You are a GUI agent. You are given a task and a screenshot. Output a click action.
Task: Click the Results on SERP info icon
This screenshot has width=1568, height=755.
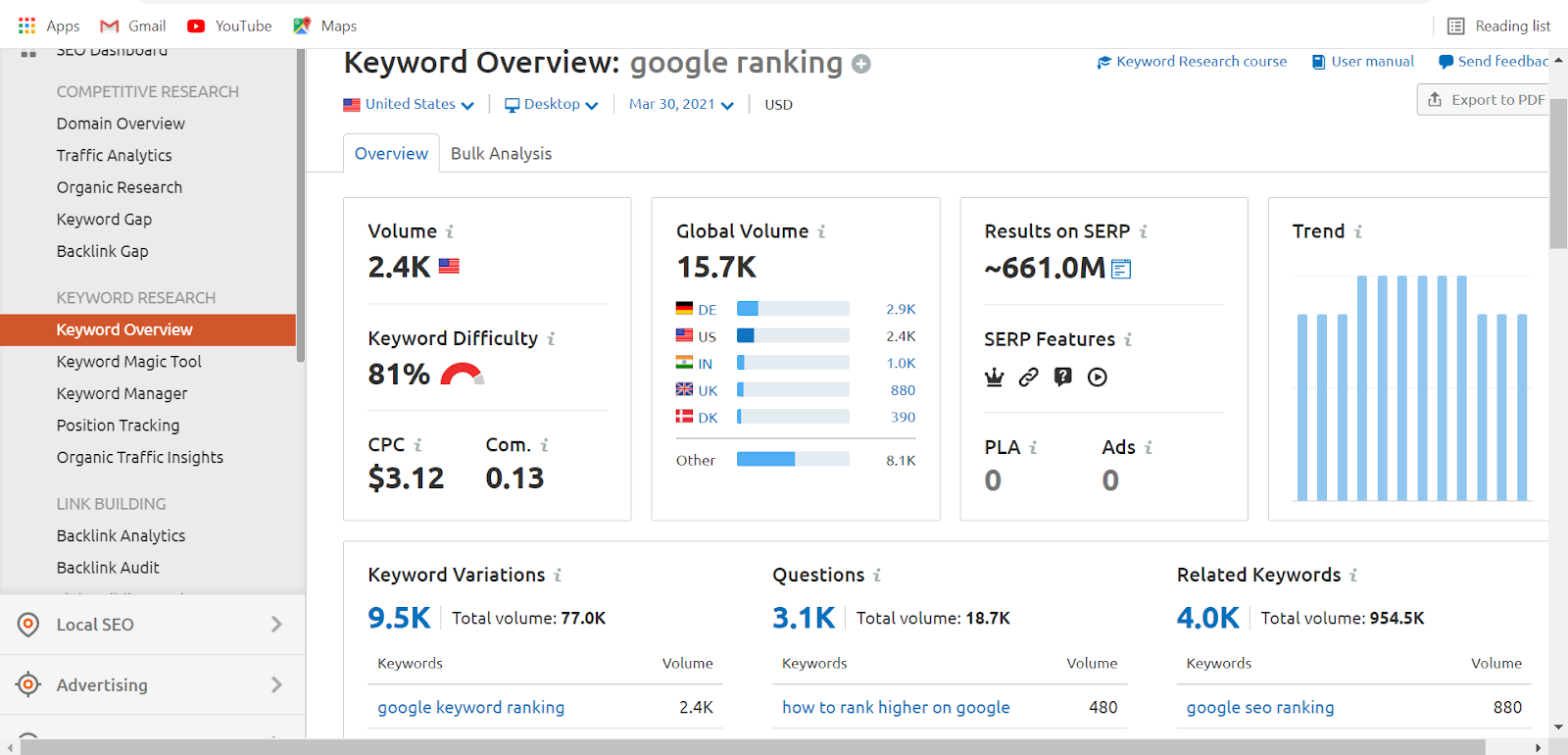tap(1143, 231)
